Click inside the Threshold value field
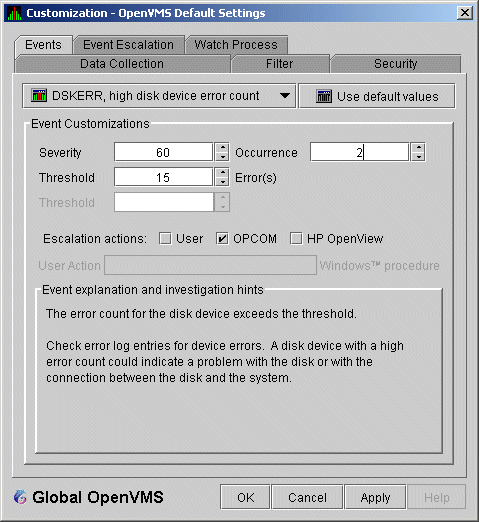The width and height of the screenshot is (479, 522). click(x=163, y=177)
